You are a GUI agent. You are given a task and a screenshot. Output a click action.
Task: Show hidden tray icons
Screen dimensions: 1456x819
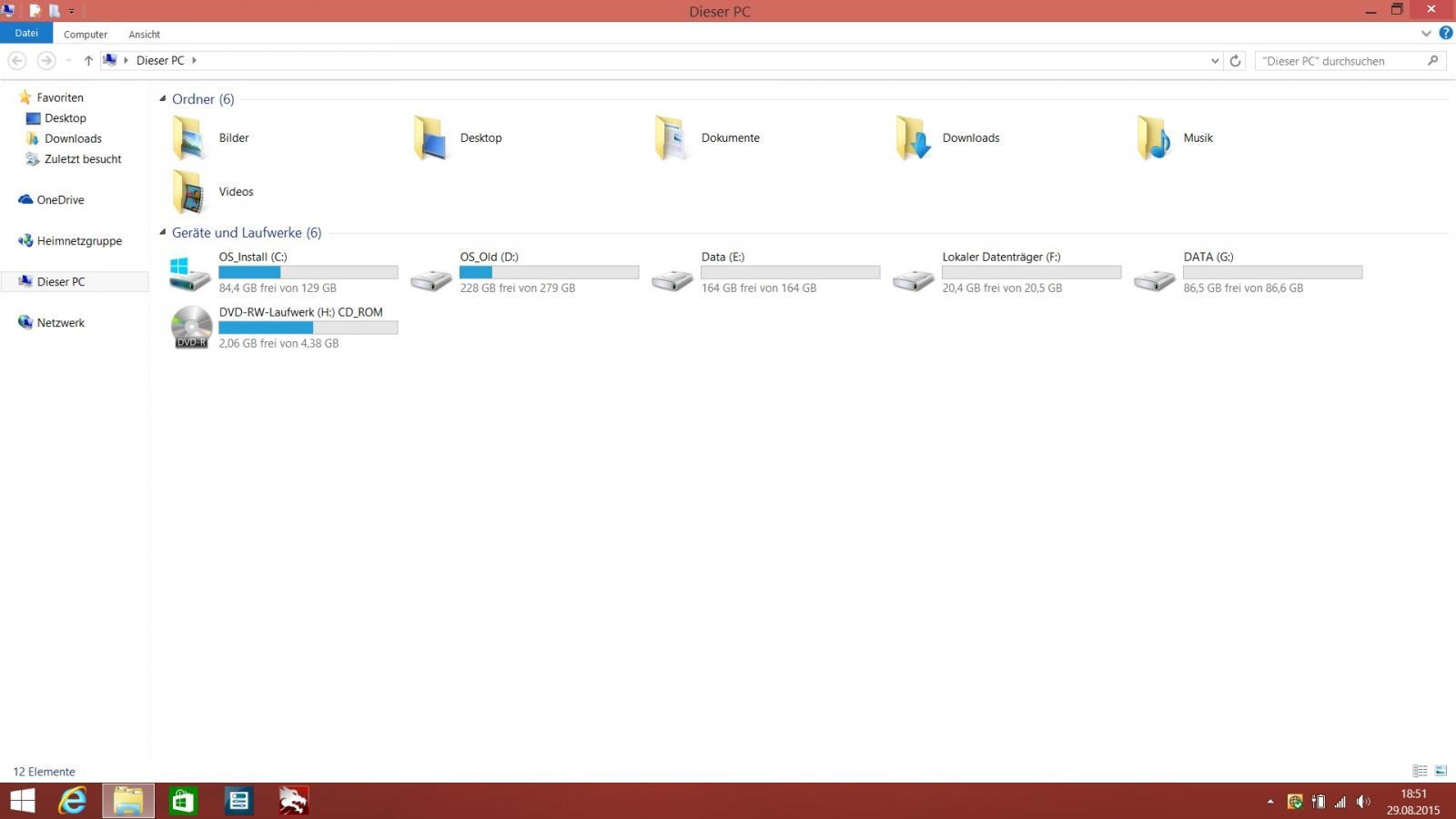pos(1270,802)
